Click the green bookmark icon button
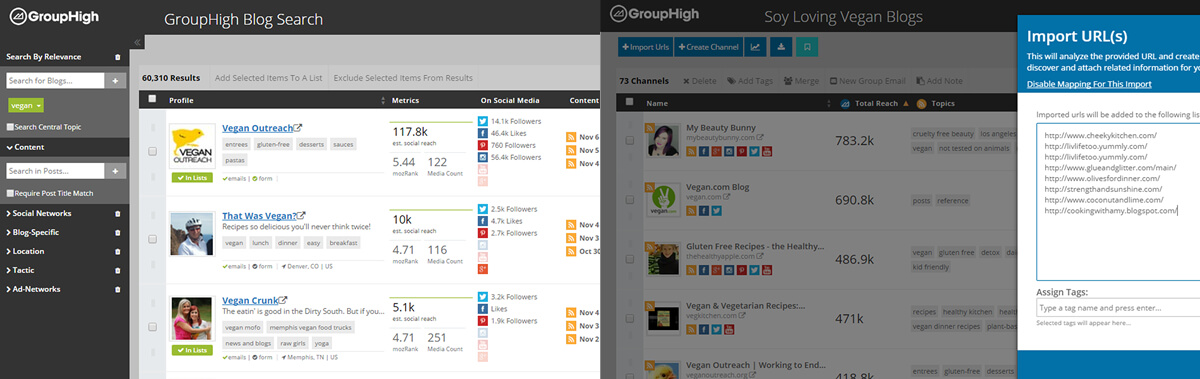 [x=807, y=46]
